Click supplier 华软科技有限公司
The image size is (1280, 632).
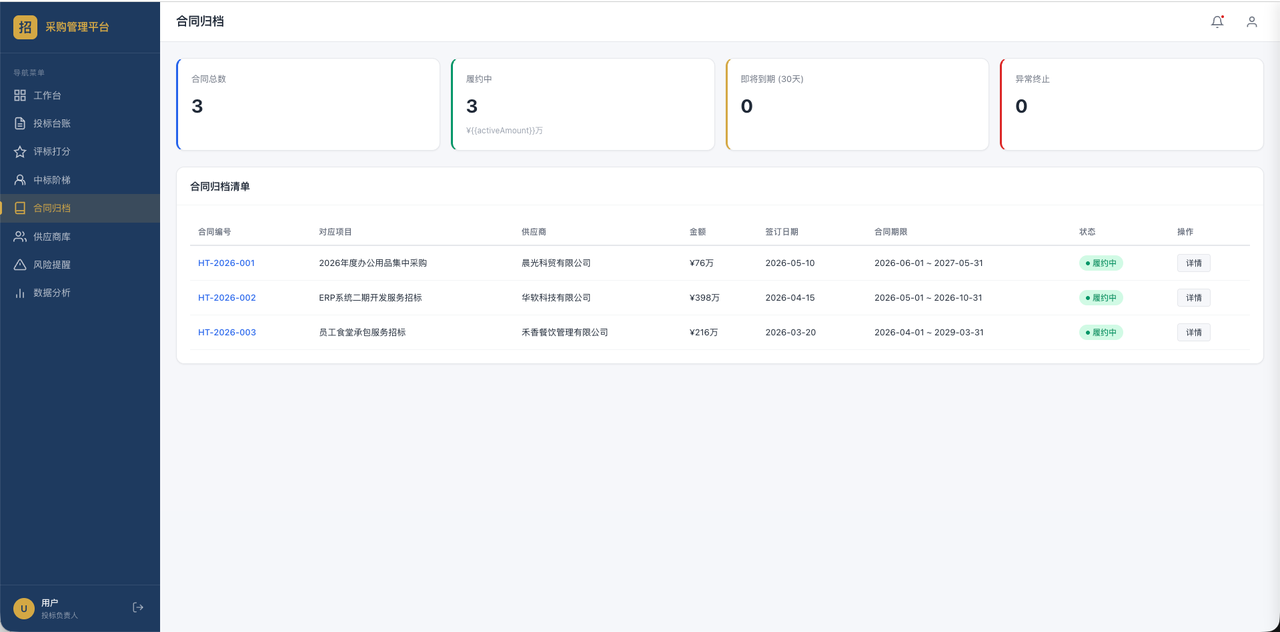pyautogui.click(x=556, y=298)
